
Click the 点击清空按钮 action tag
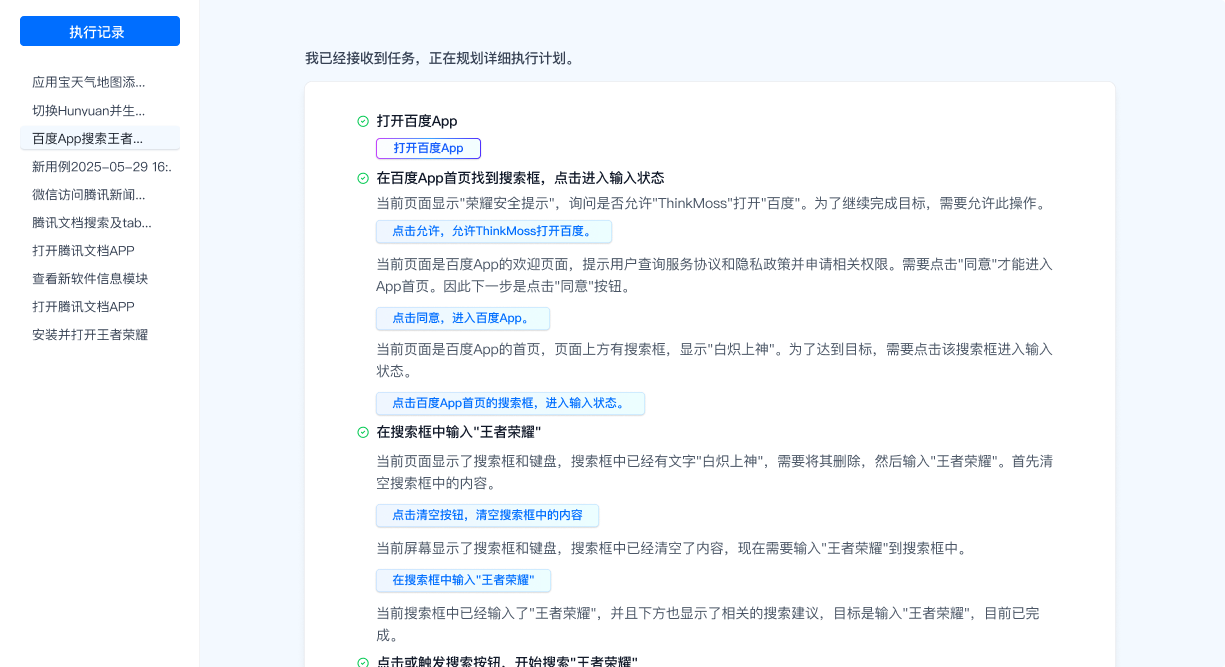487,515
